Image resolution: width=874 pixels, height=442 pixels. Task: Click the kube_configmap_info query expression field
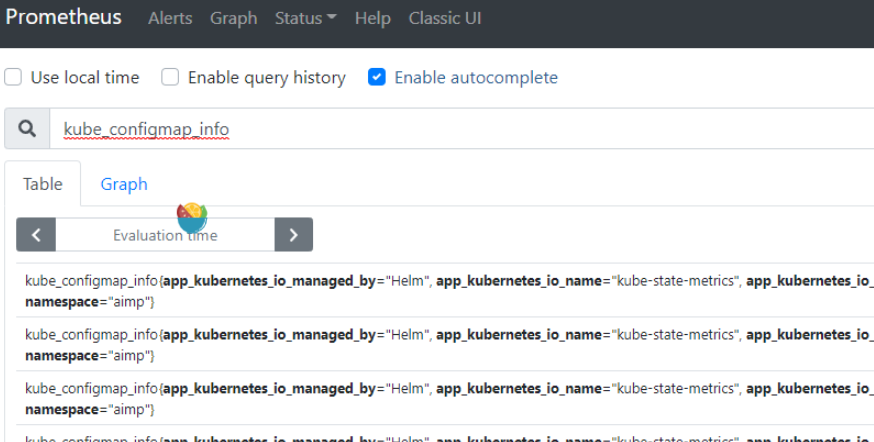pos(462,129)
